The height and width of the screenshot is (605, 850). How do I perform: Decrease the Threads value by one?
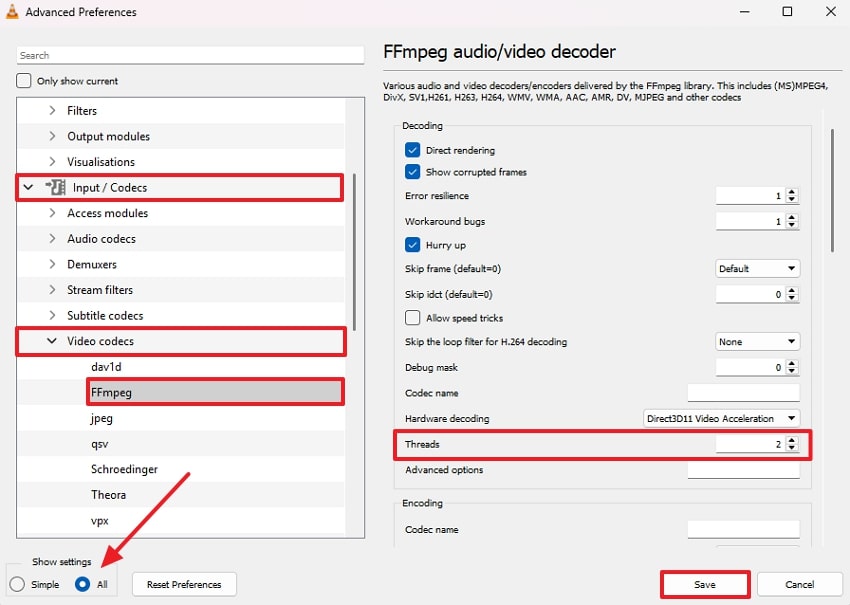(792, 448)
